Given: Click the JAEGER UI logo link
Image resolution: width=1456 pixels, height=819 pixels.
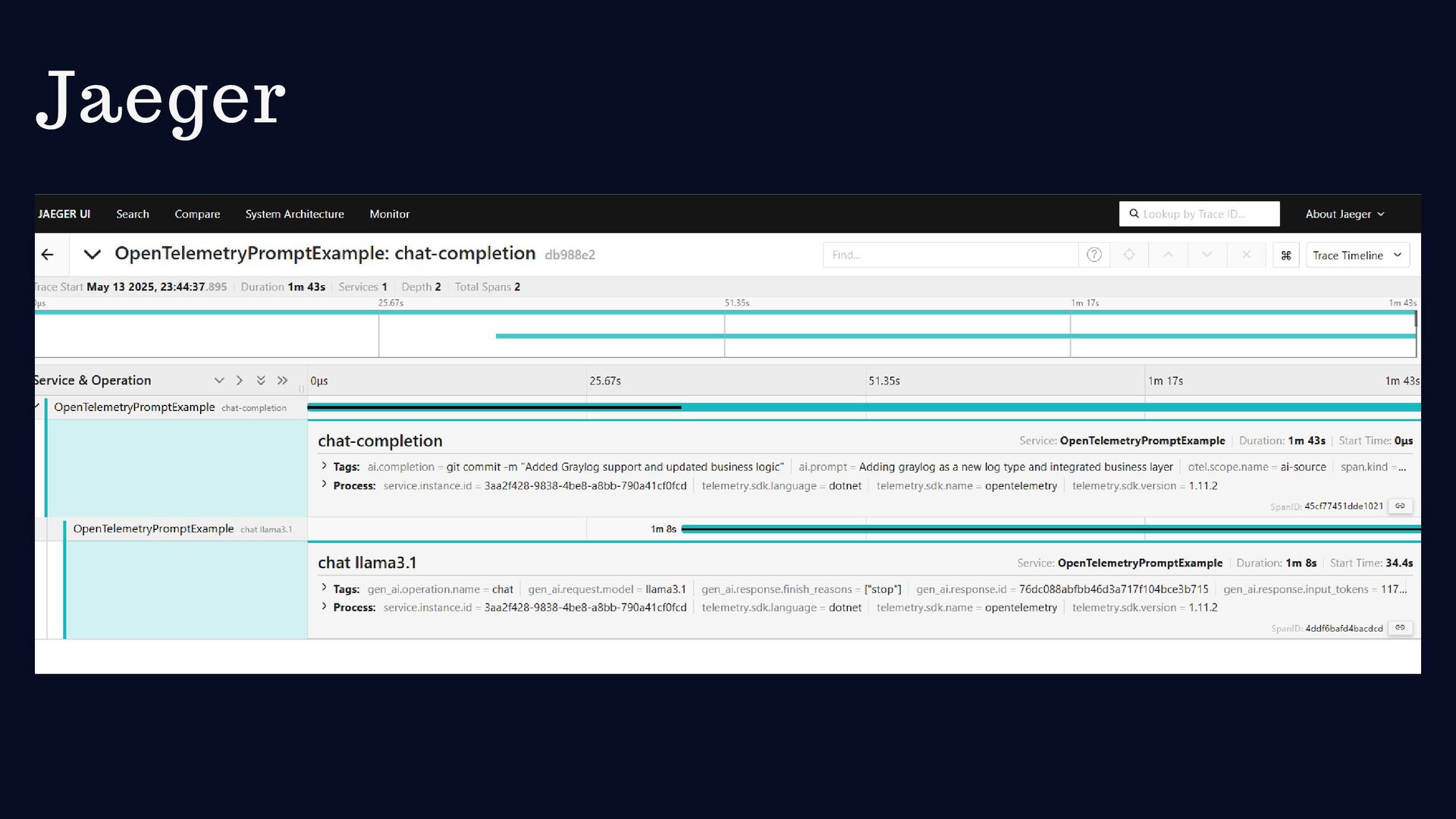Looking at the screenshot, I should [x=64, y=215].
